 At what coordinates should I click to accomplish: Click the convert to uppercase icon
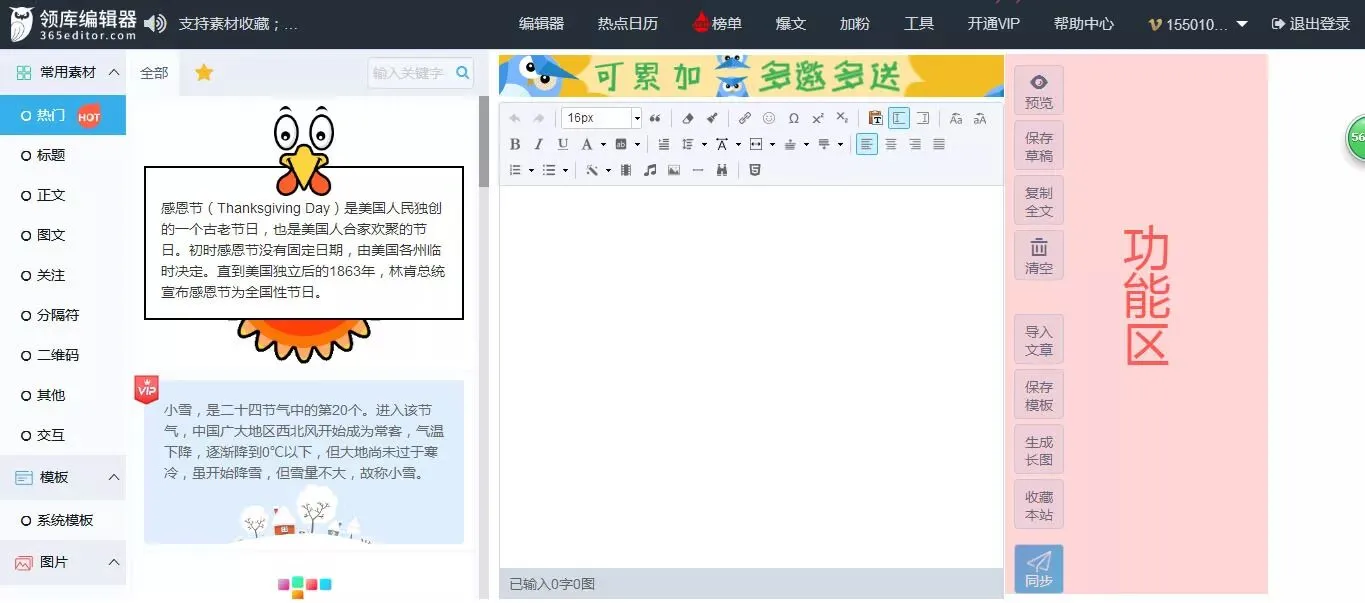(956, 118)
